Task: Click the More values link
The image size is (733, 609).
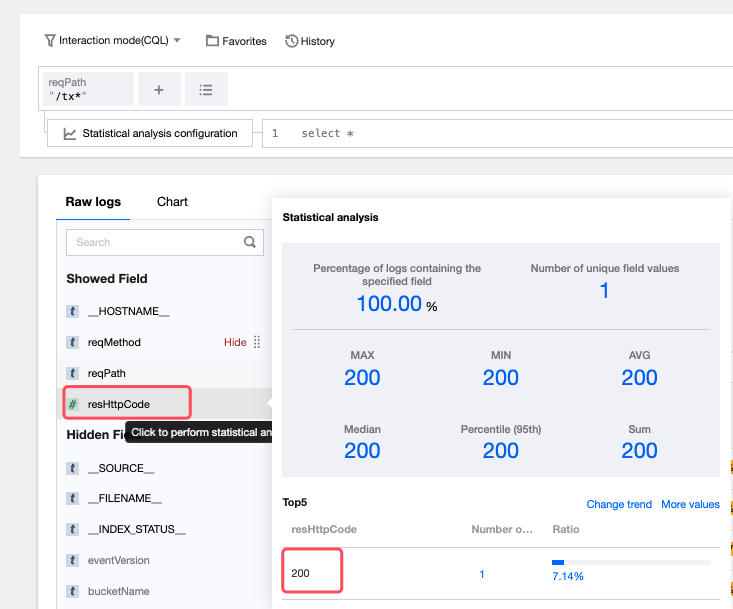Action: coord(690,504)
